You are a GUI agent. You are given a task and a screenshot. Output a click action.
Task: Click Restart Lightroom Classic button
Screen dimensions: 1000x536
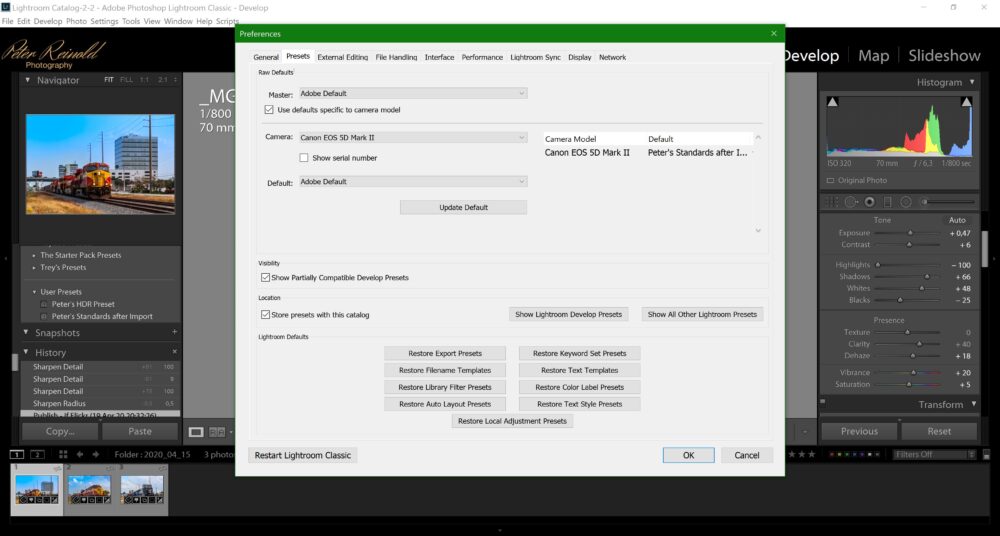click(x=302, y=455)
